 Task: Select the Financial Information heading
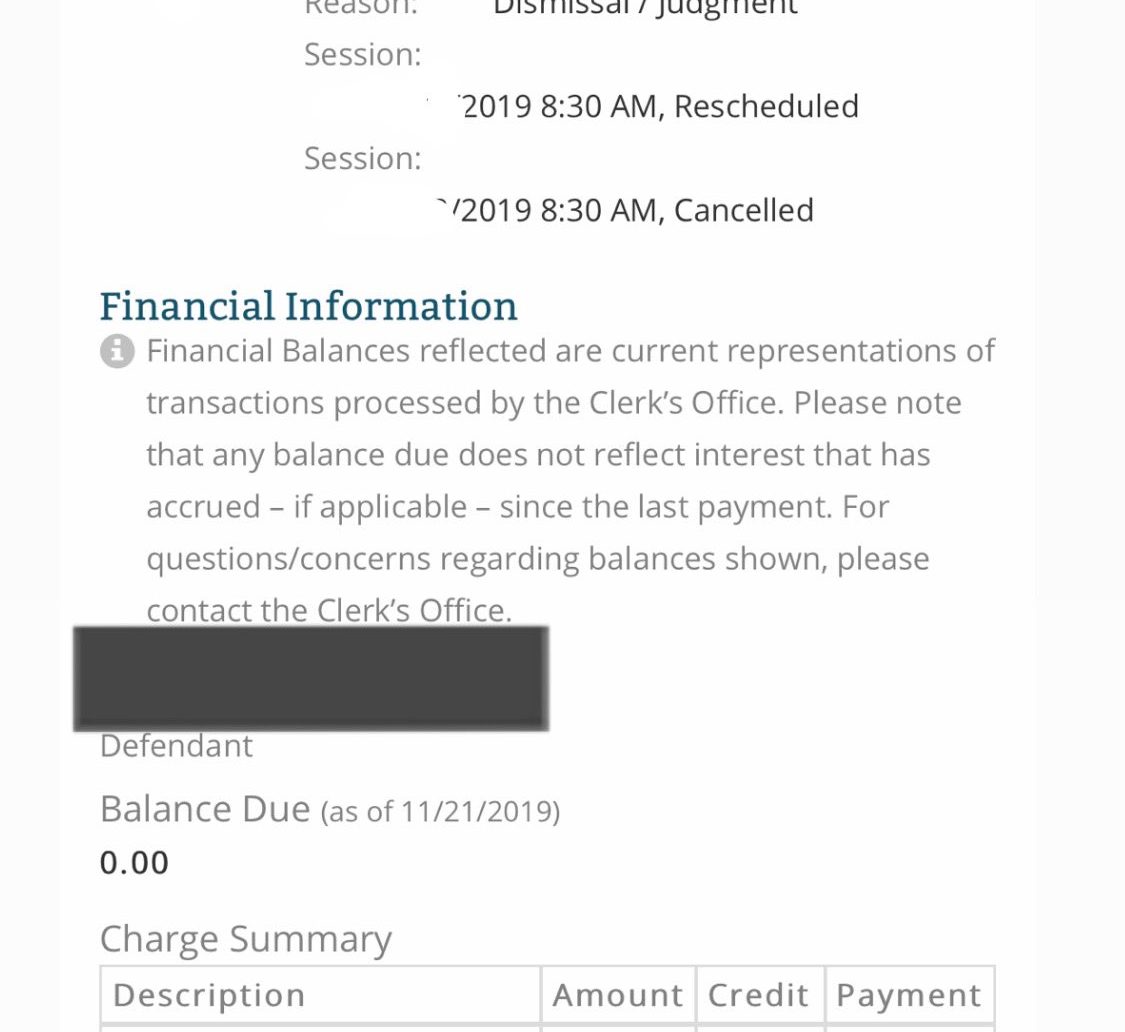(x=308, y=306)
